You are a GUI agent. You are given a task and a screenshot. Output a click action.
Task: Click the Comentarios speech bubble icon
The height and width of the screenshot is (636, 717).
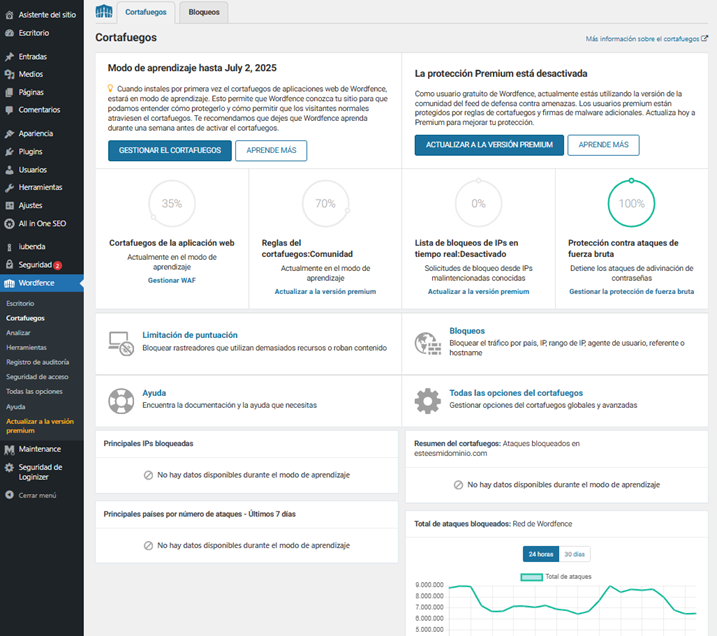(9, 110)
